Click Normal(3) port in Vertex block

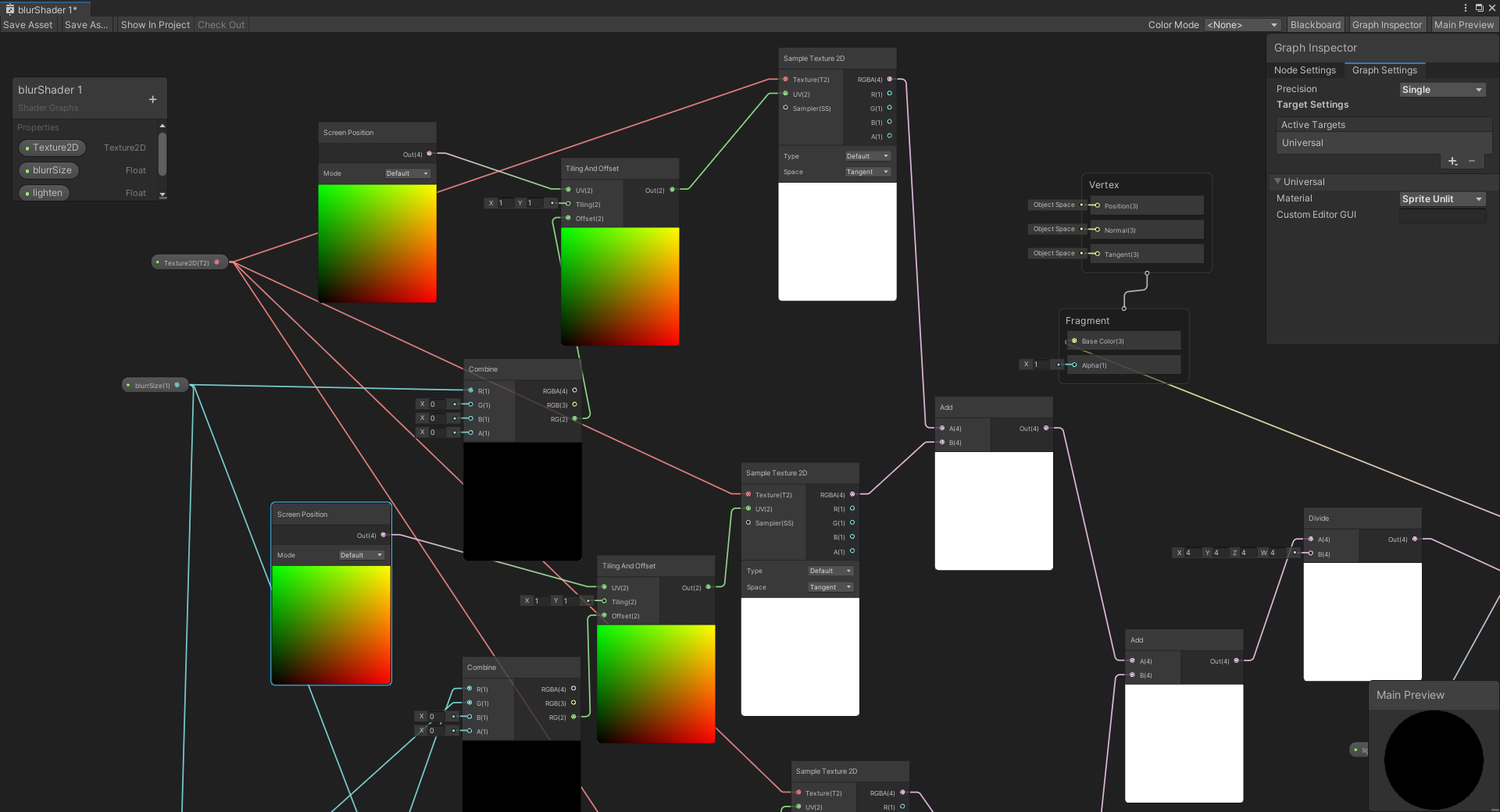point(1097,230)
